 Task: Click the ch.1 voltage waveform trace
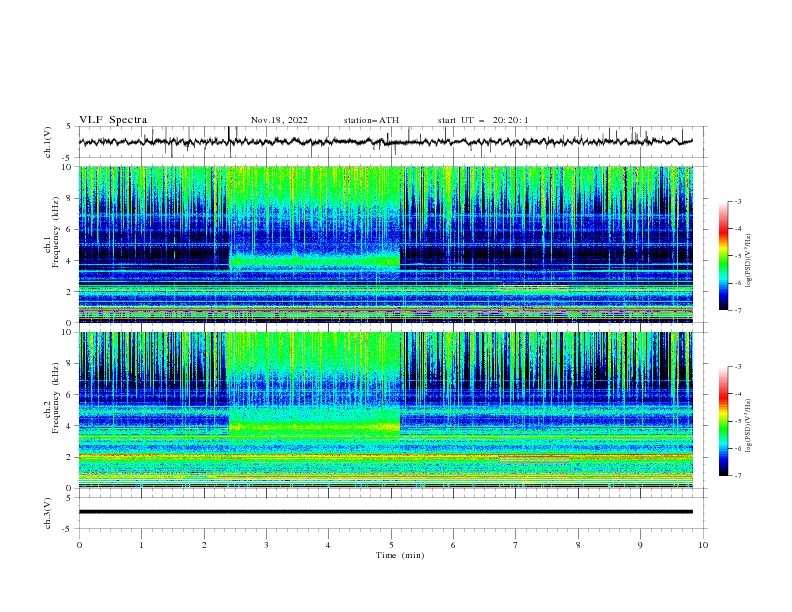[x=385, y=142]
